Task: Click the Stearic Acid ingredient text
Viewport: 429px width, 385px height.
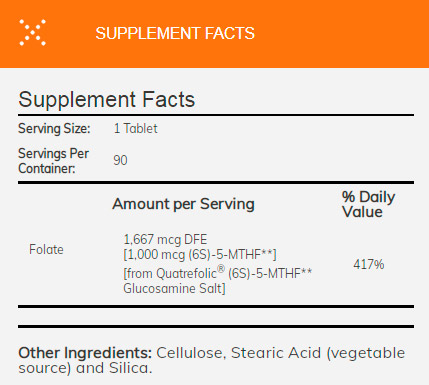Action: tap(276, 353)
